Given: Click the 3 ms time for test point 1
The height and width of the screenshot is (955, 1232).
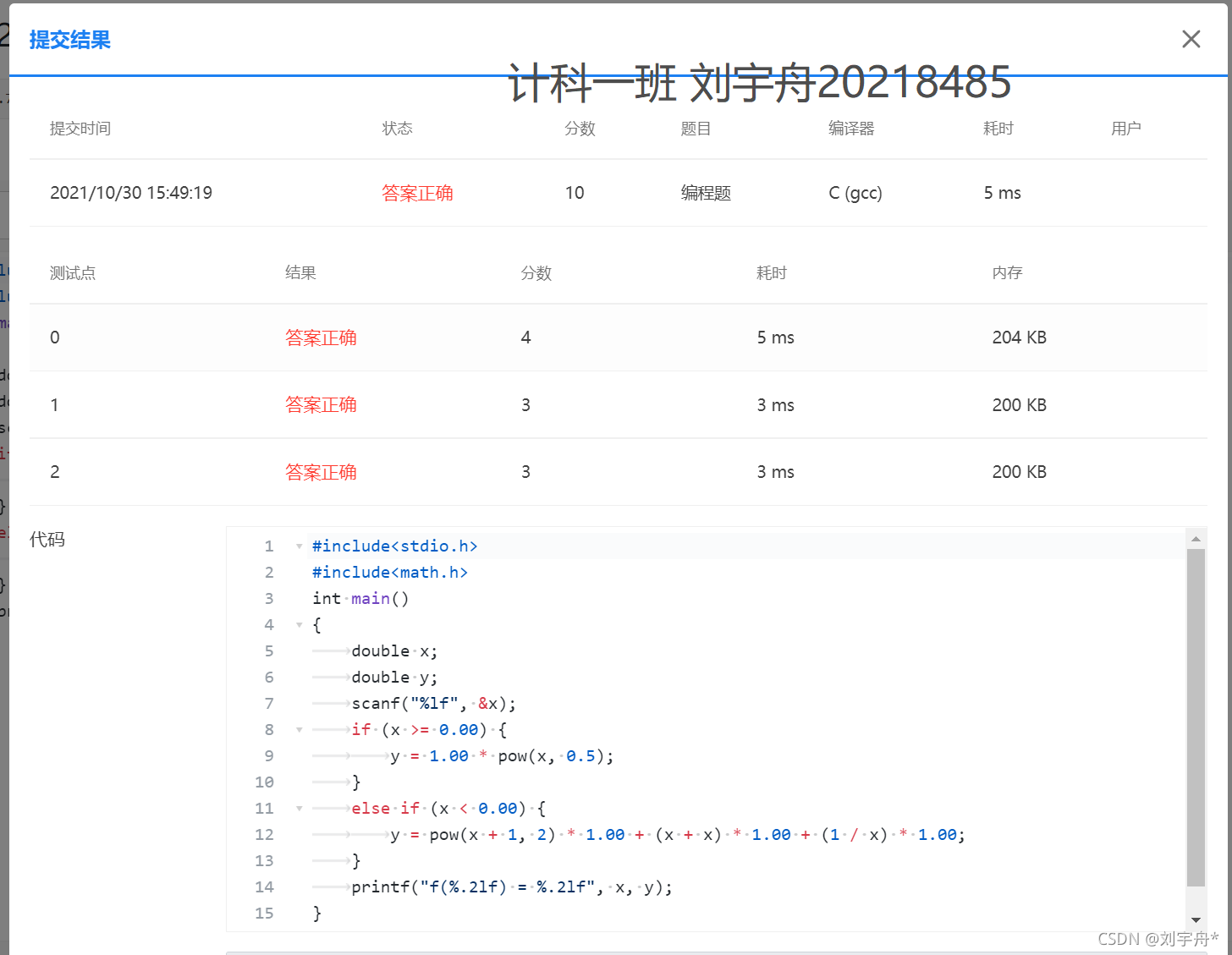Looking at the screenshot, I should coord(775,405).
